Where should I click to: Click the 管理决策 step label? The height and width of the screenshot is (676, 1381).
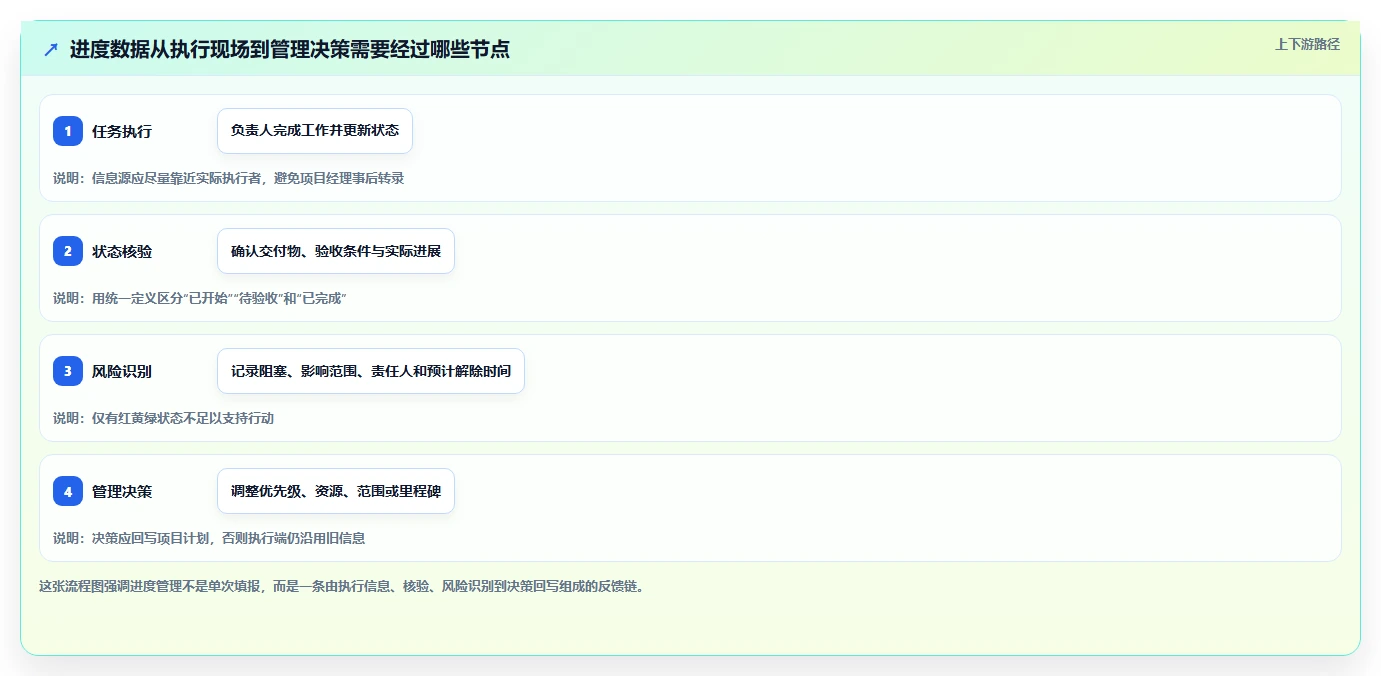tap(122, 491)
